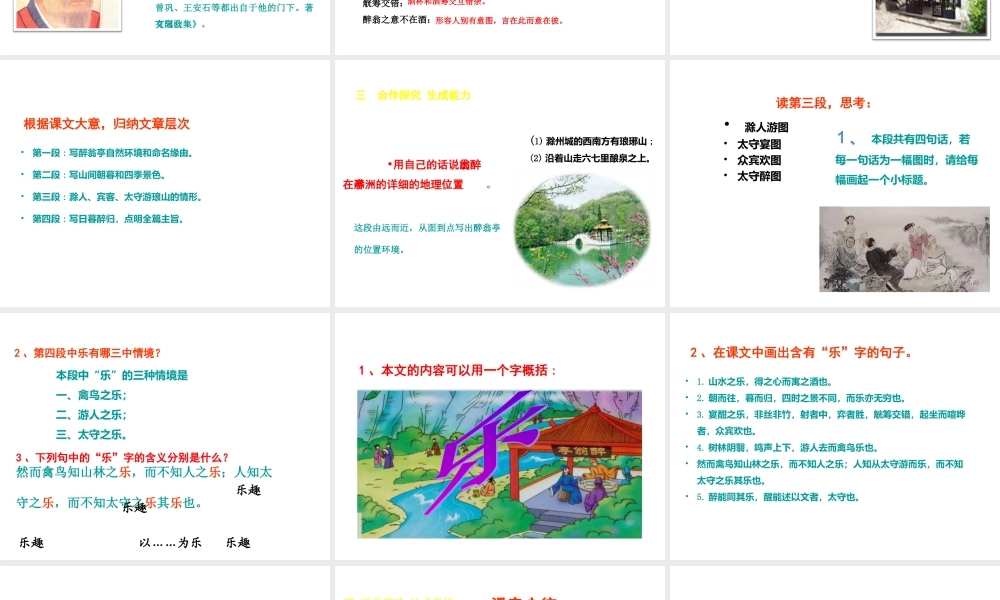Screen dimensions: 1000x600
Task: Select the slide 本文的内容可以用一个字概括
Action: pos(499,436)
